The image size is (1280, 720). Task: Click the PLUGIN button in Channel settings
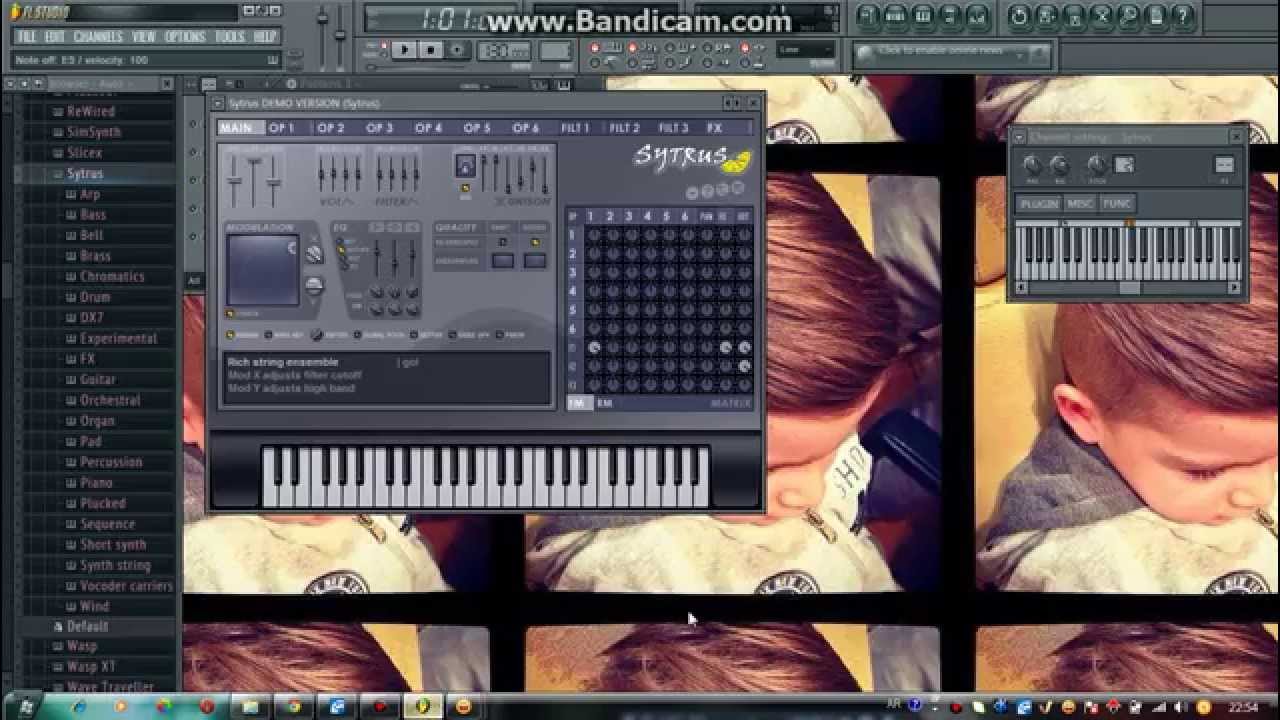pyautogui.click(x=1039, y=204)
